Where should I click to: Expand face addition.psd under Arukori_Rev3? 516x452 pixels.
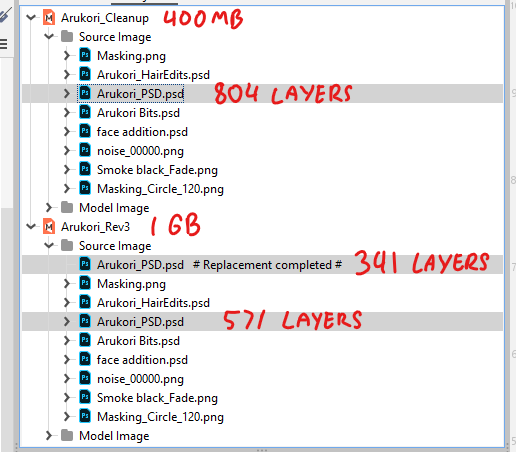(x=67, y=359)
